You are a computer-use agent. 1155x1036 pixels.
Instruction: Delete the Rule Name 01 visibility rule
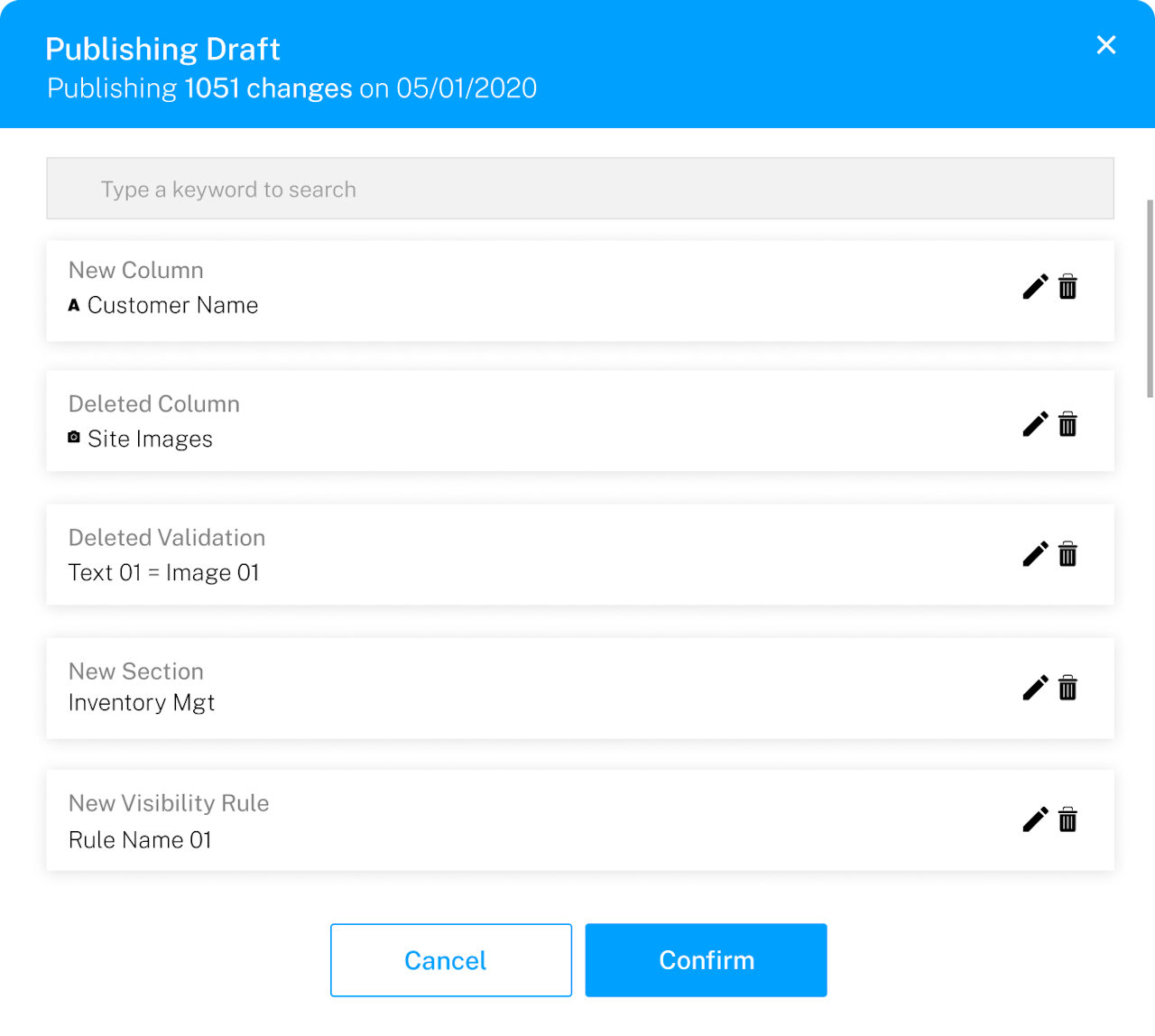pyautogui.click(x=1067, y=819)
